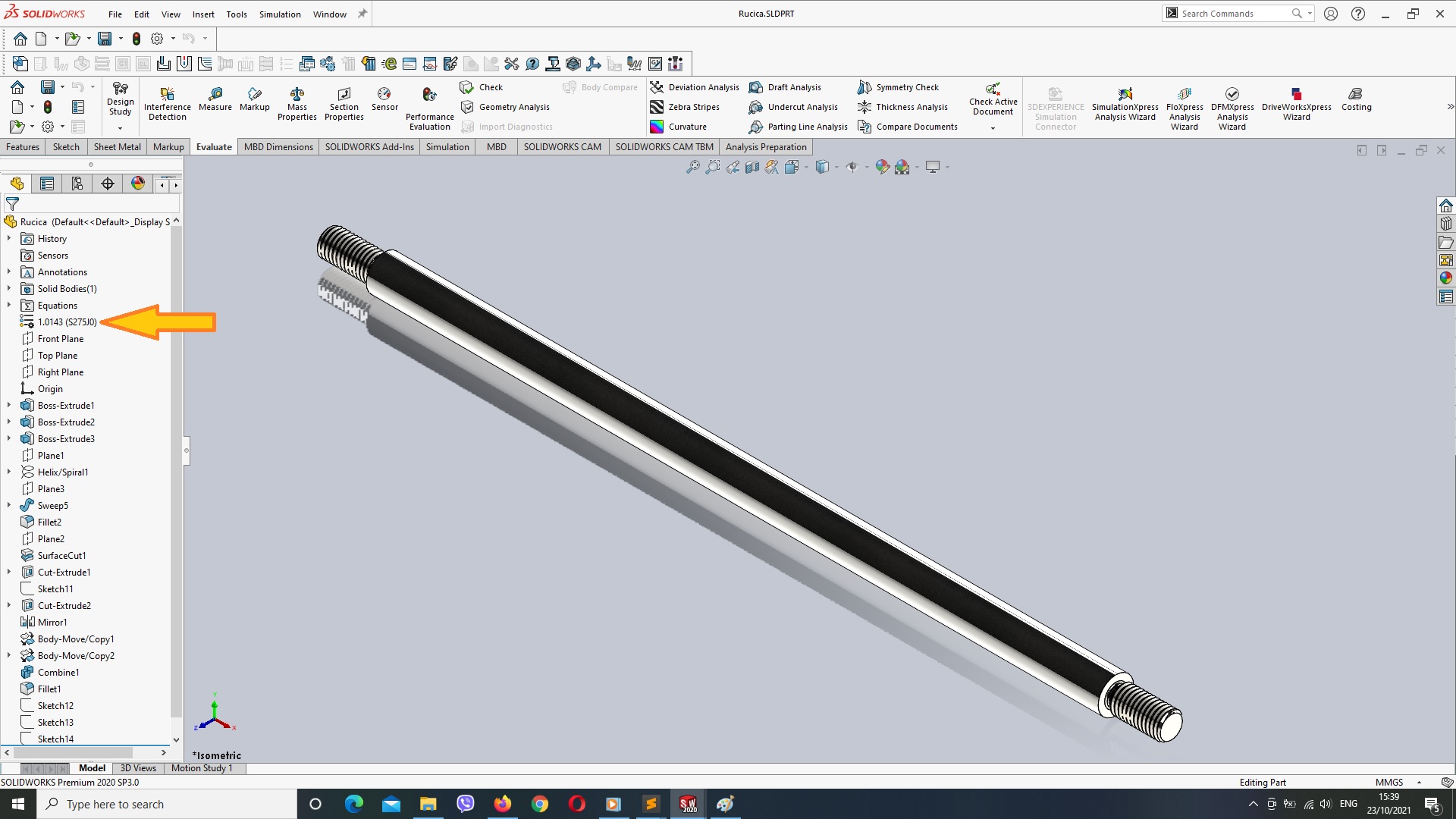The image size is (1456, 819).
Task: Expand Sweep5 feature
Action: tap(9, 505)
